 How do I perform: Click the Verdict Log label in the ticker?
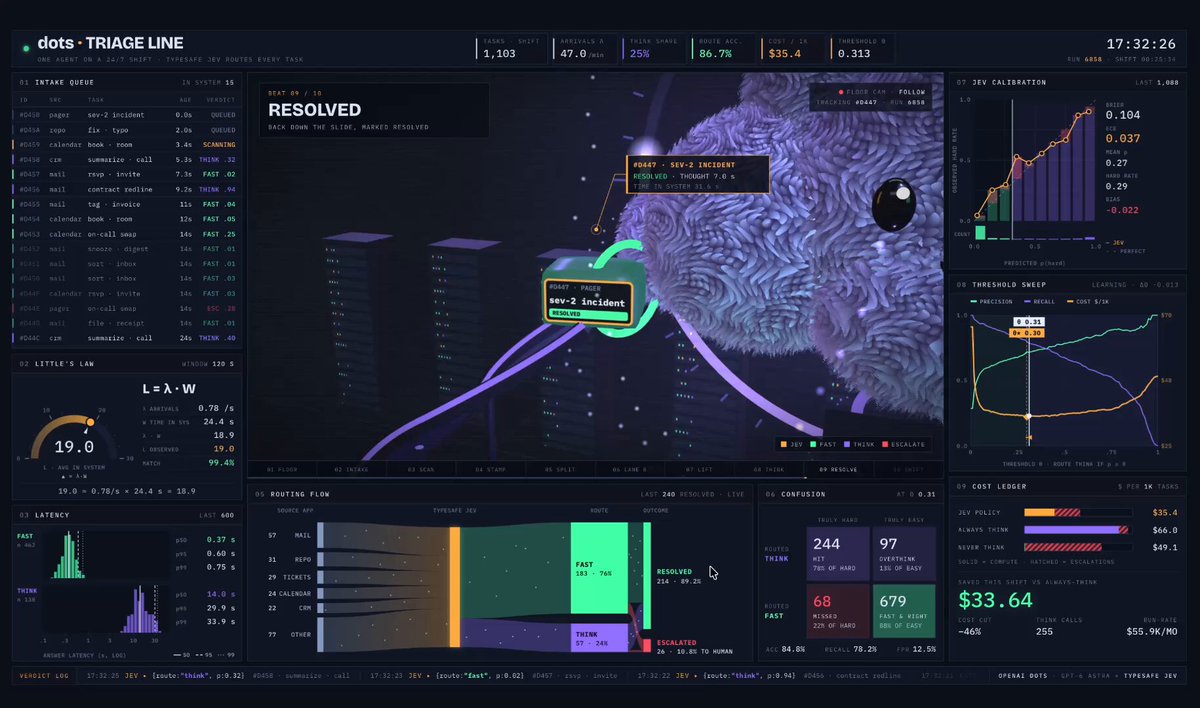42,676
